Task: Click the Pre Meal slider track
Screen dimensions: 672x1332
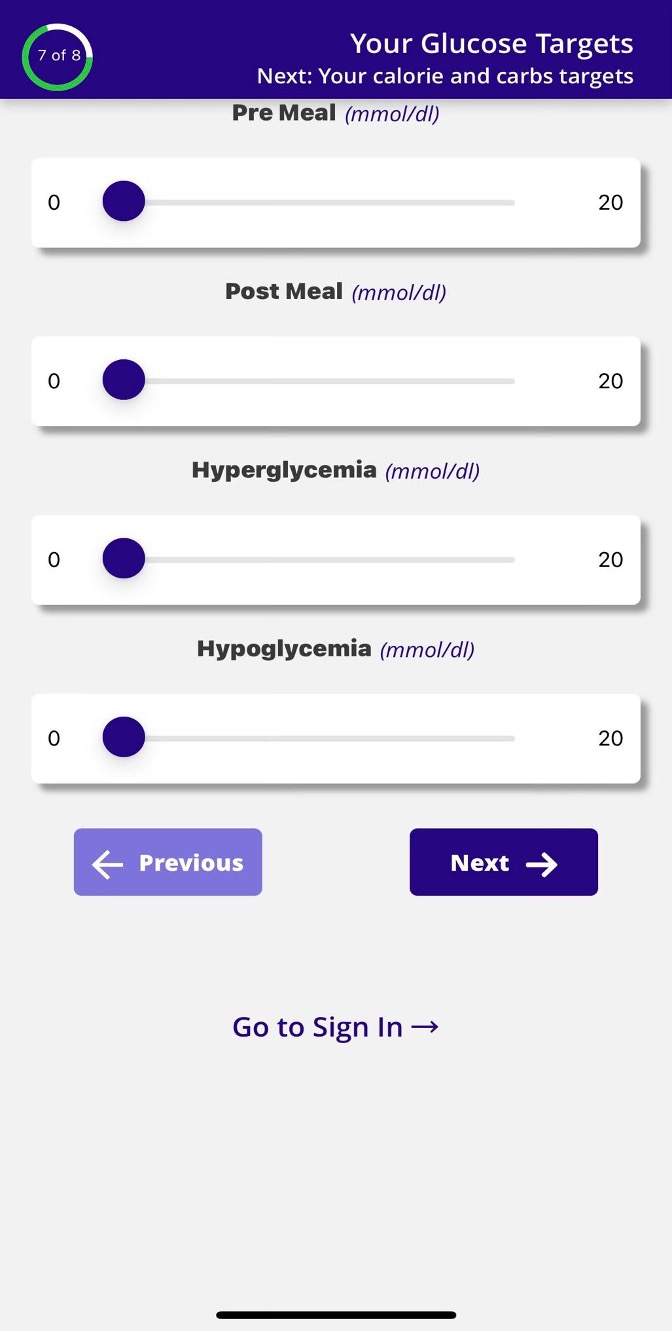Action: click(x=330, y=202)
